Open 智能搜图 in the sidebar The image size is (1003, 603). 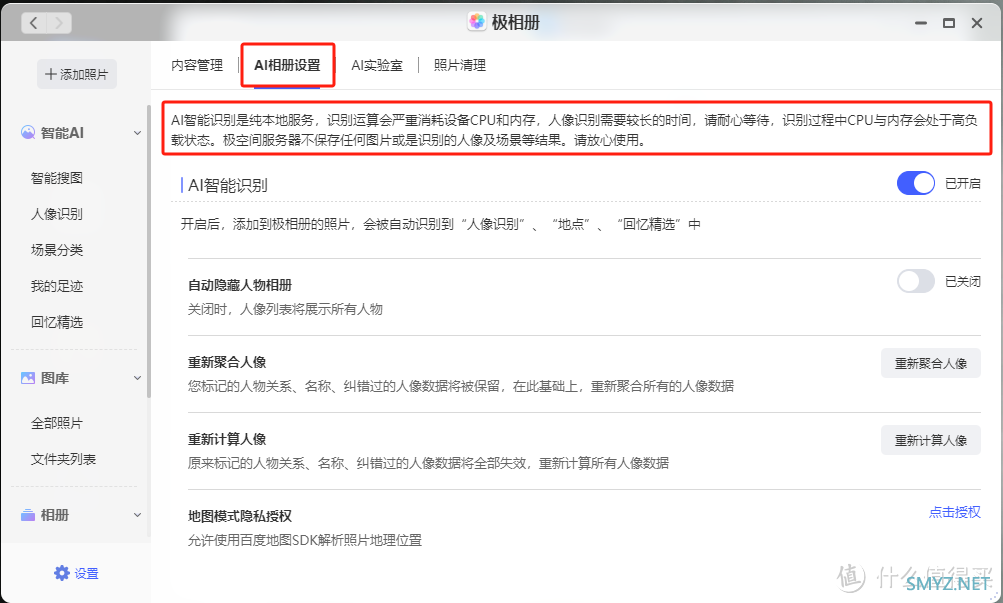[x=57, y=178]
